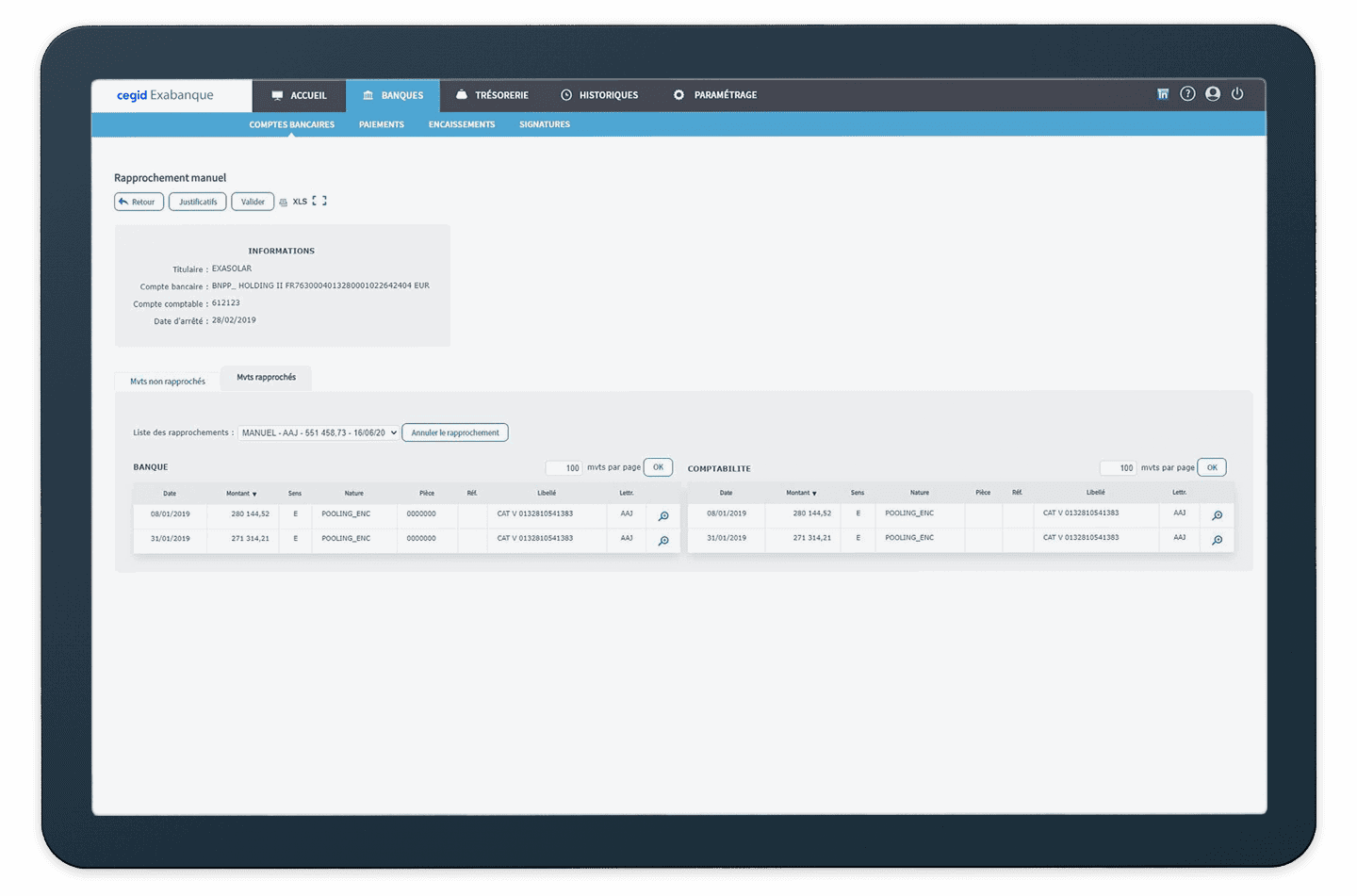Viewport: 1357px width, 896px height.
Task: Switch to Mvts non rapprochés tab
Action: click(168, 382)
